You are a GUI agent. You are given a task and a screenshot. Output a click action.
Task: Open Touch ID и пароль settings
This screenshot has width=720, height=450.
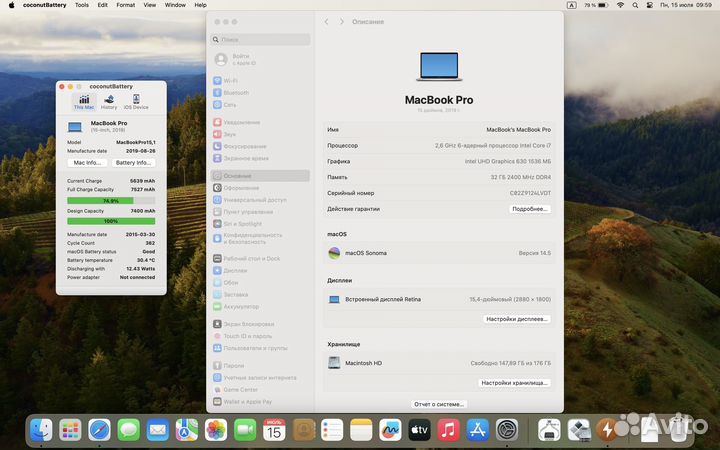click(x=260, y=336)
